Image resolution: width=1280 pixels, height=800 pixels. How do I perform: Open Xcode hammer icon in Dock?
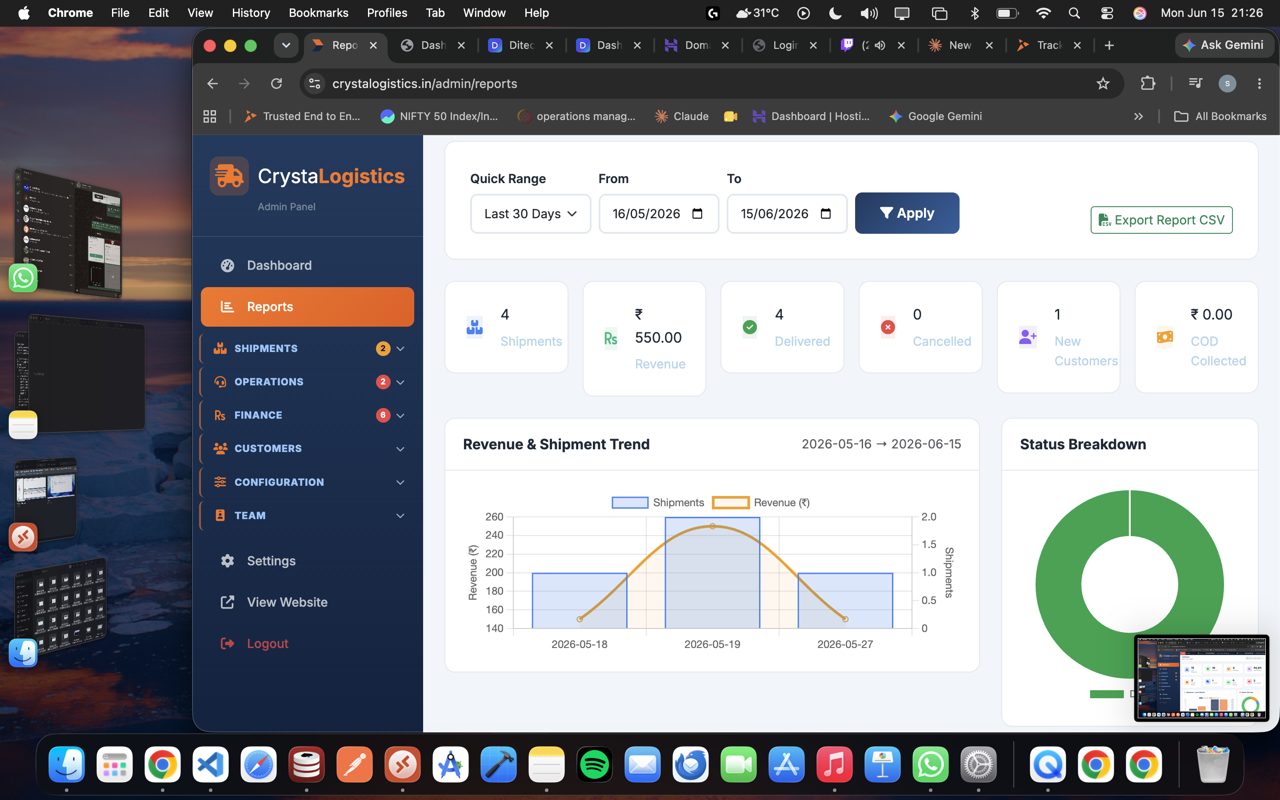tap(499, 765)
